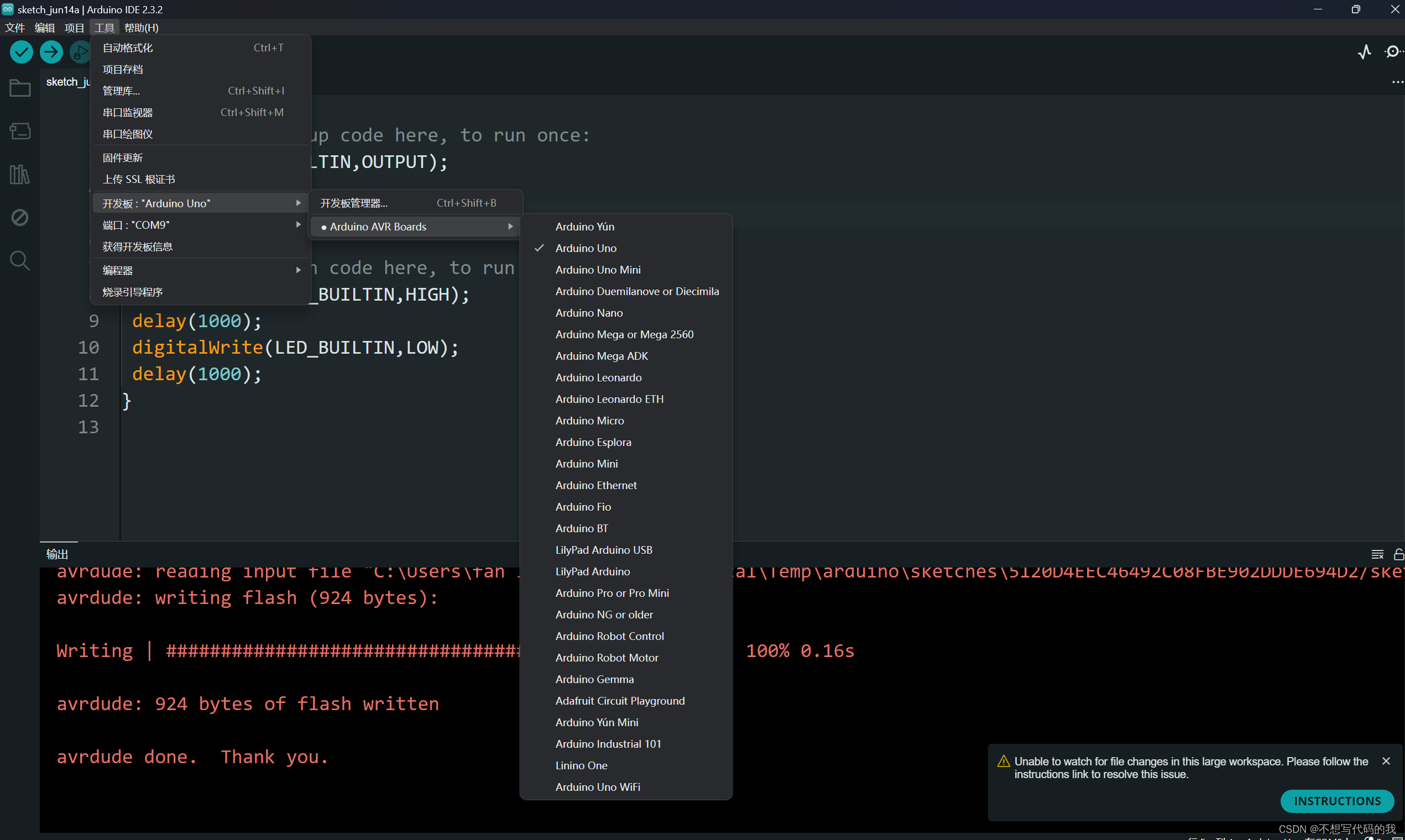
Task: Open the 编辑 menu
Action: pos(45,28)
